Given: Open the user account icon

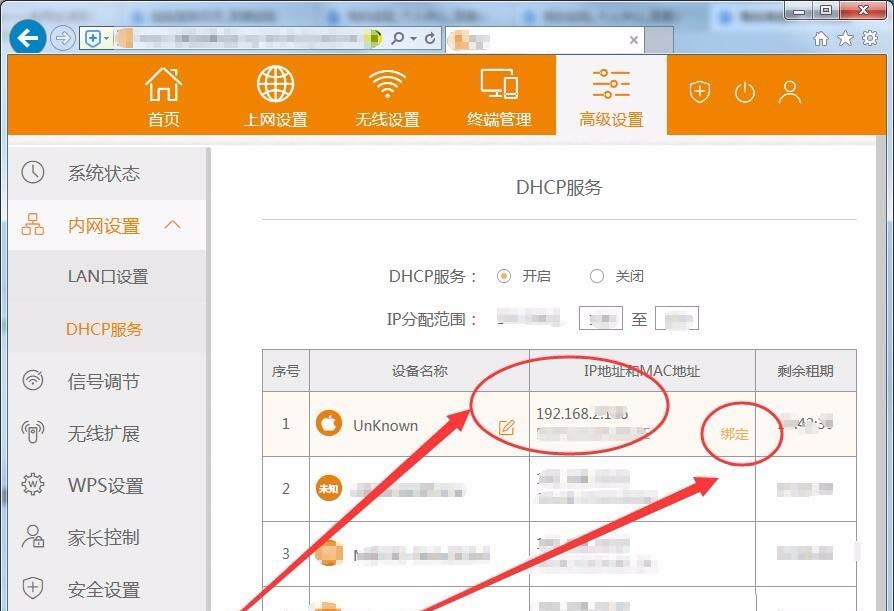Looking at the screenshot, I should (x=790, y=92).
